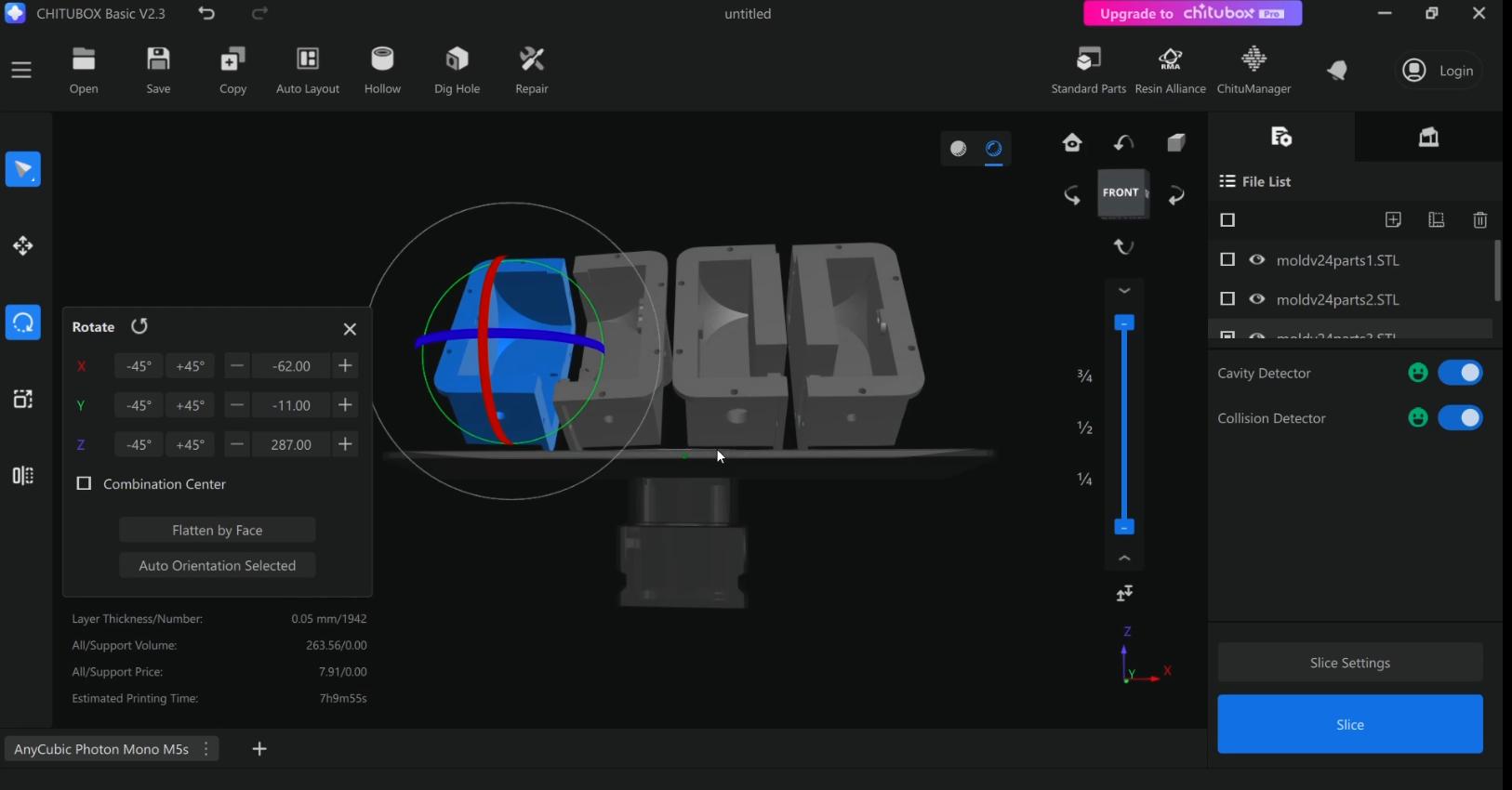Image resolution: width=1512 pixels, height=790 pixels.
Task: Increase X rotation with plus stepper
Action: click(x=345, y=365)
